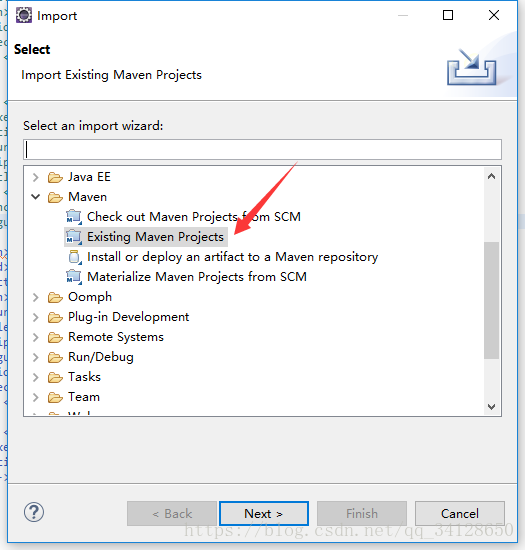525x550 pixels.
Task: Click the Existing Maven Projects icon
Action: coord(74,237)
